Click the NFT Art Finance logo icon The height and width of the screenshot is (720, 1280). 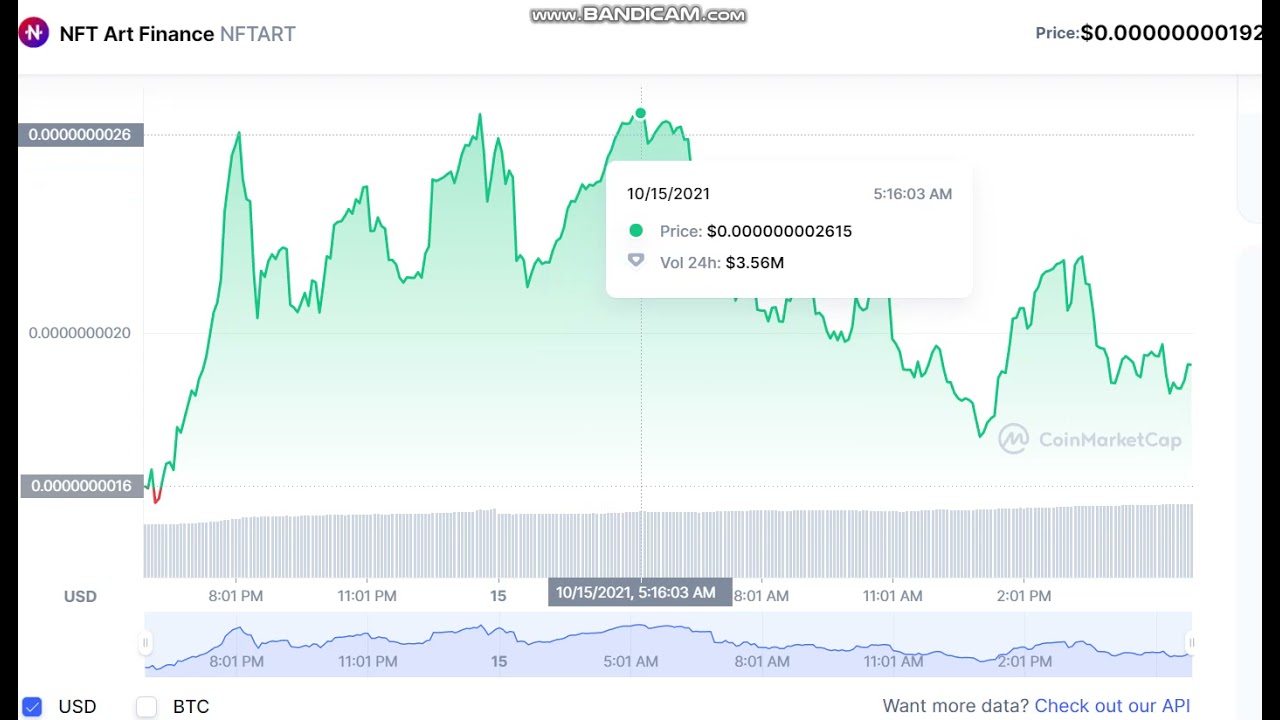pyautogui.click(x=33, y=33)
